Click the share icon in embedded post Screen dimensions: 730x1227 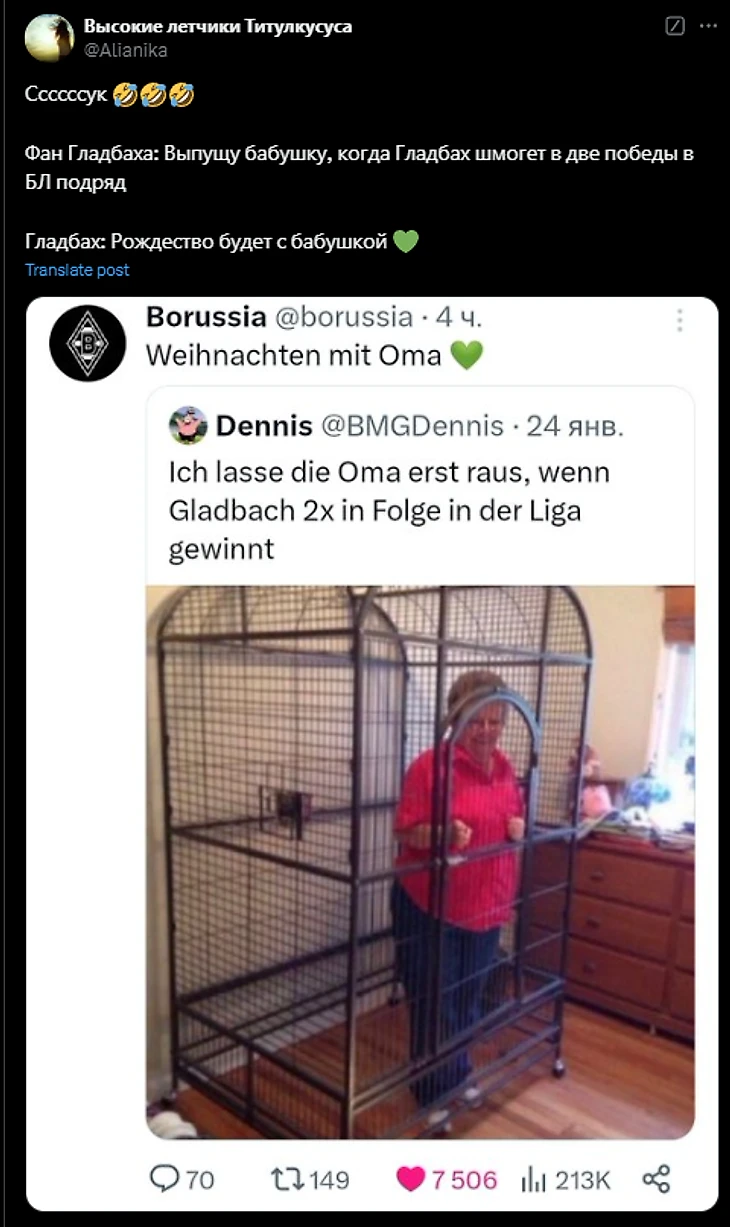(x=656, y=1179)
